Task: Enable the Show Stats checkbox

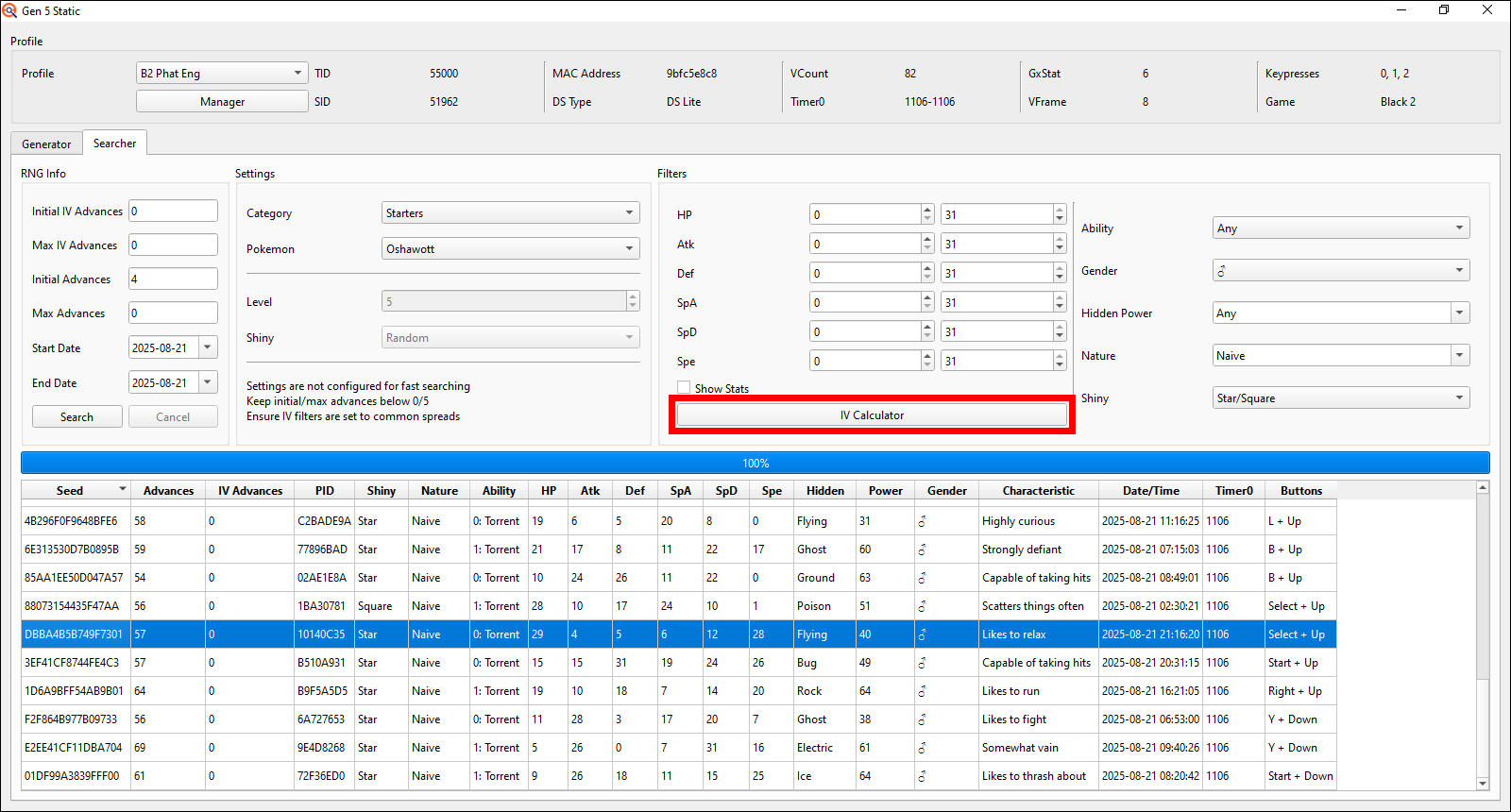Action: coord(684,388)
